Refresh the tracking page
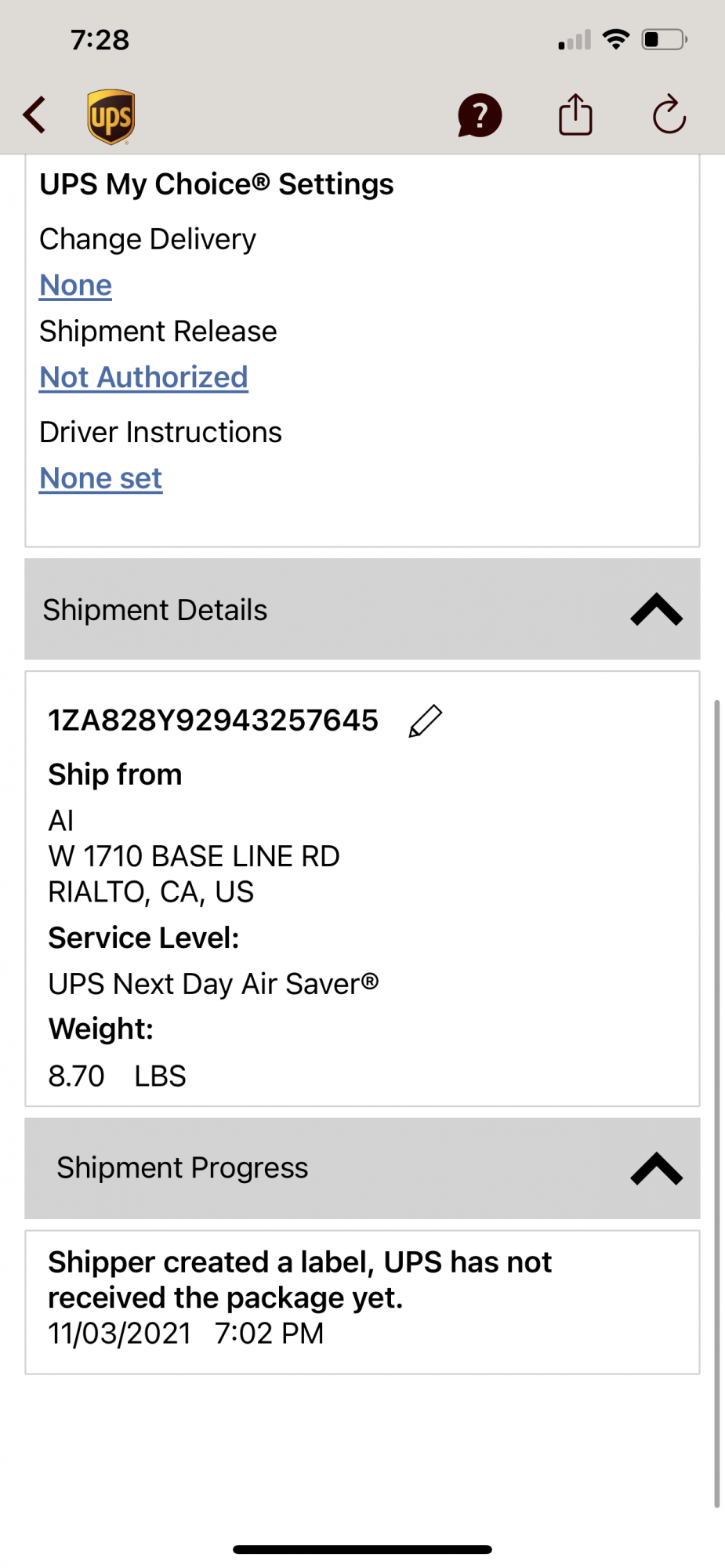725x1568 pixels. 669,115
